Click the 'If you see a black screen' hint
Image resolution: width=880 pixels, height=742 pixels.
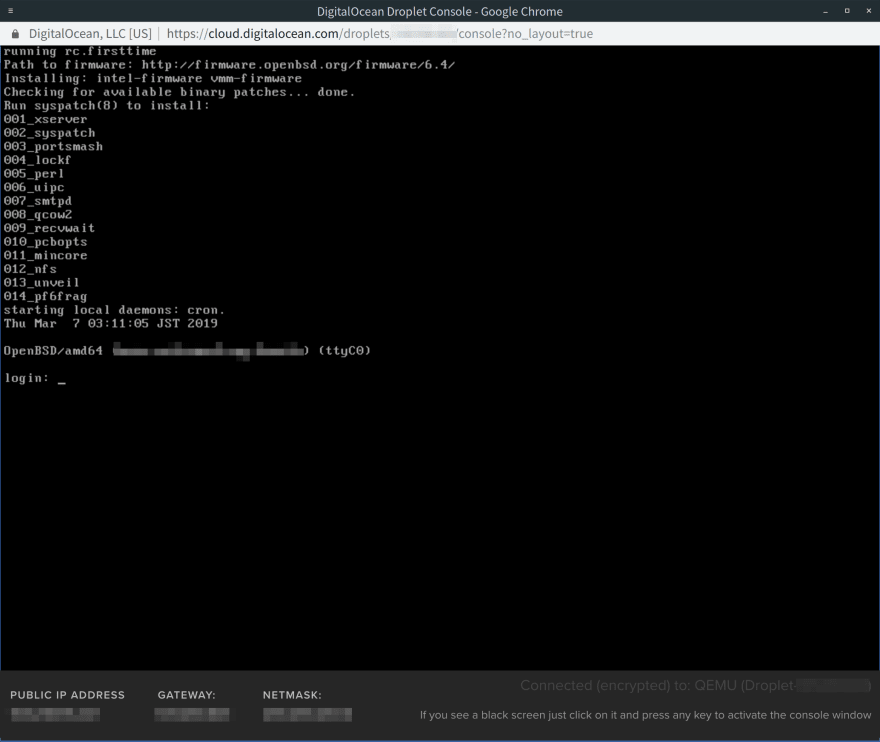pyautogui.click(x=645, y=715)
